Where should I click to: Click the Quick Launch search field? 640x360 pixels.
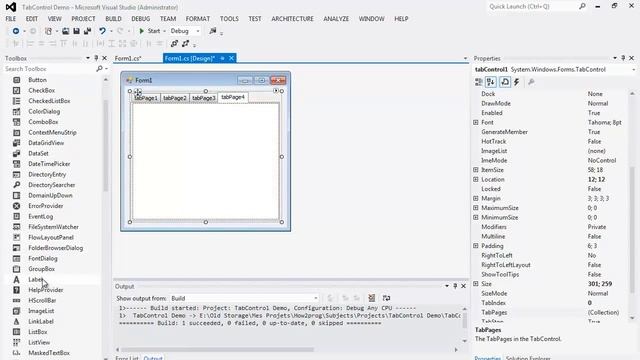click(533, 7)
